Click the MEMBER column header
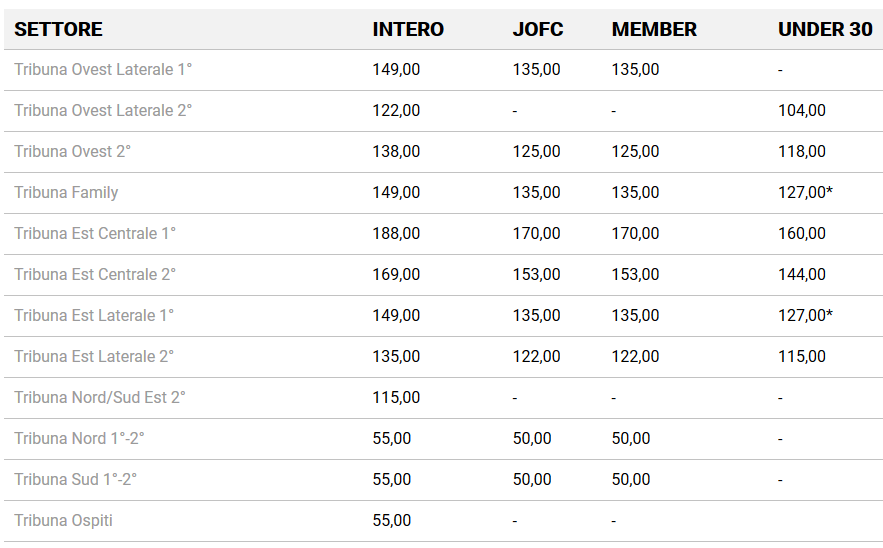Screen dimensions: 883x548 [654, 29]
